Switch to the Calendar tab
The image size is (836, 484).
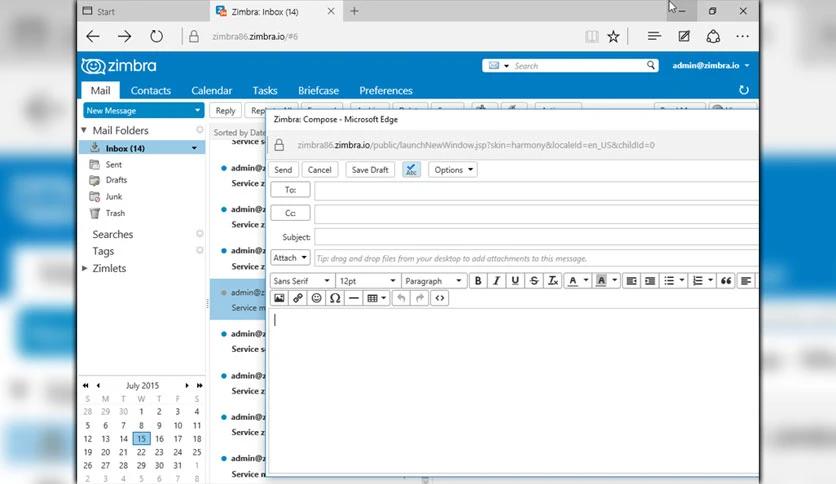(212, 90)
